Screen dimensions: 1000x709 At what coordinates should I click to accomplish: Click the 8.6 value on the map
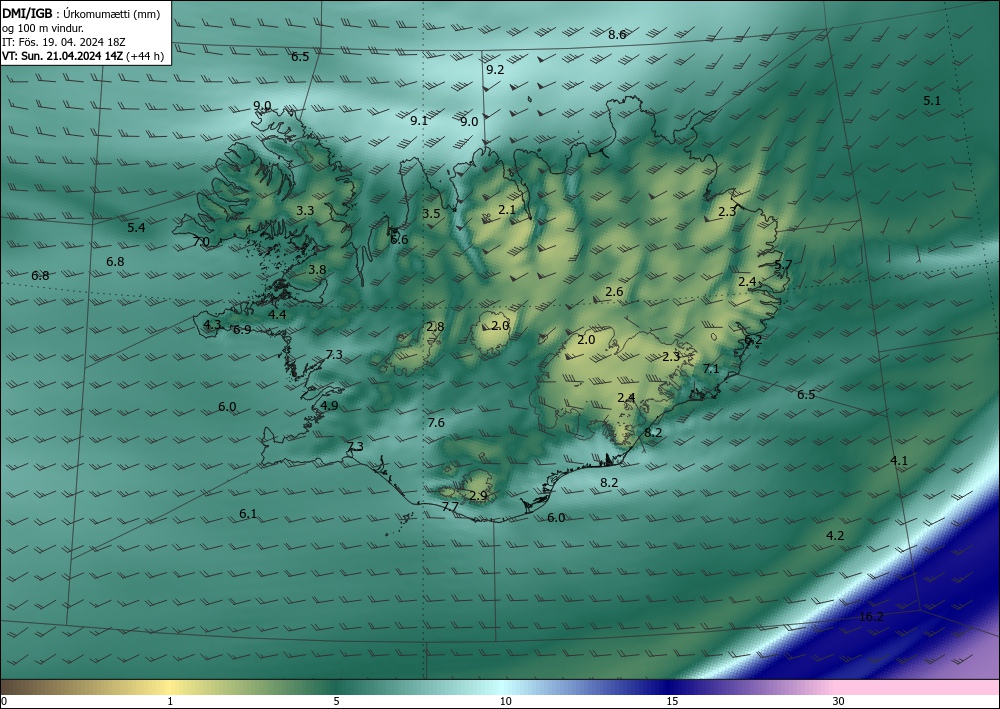(617, 35)
